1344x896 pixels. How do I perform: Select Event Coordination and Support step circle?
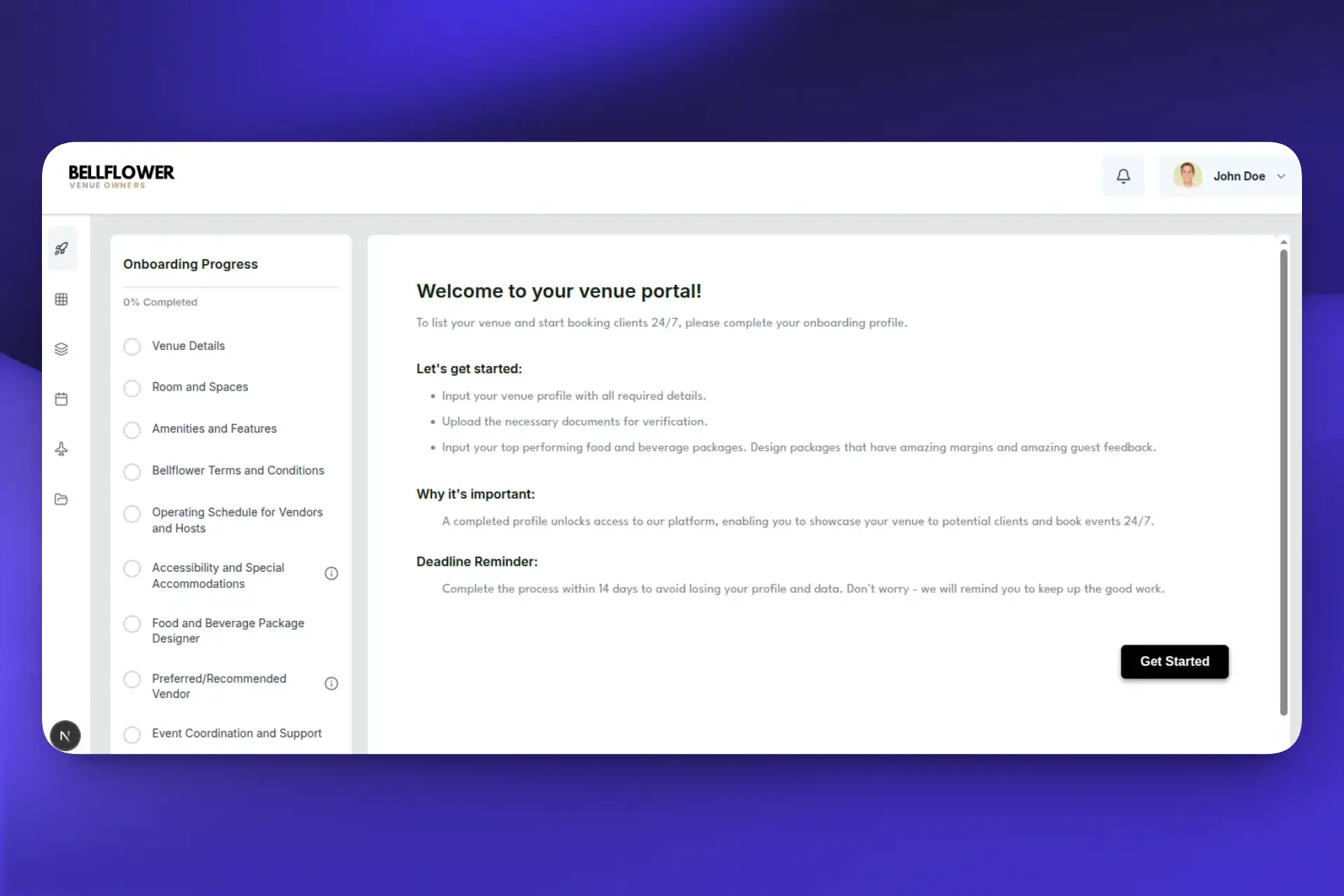132,735
